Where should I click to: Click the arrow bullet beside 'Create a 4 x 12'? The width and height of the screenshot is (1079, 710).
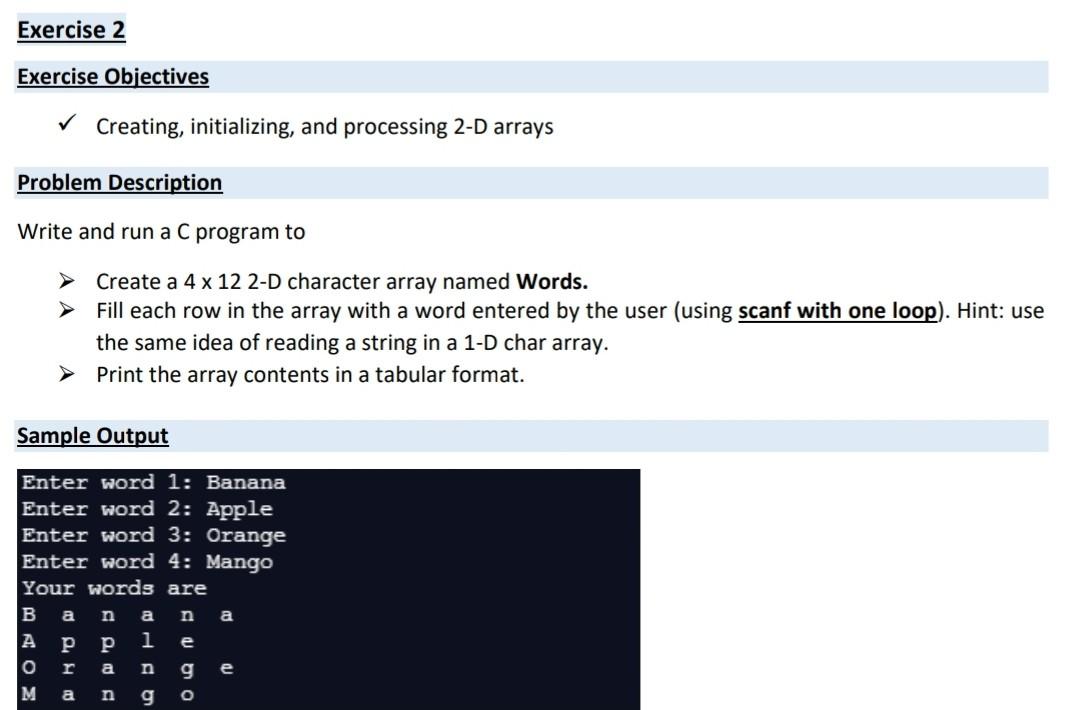(67, 280)
